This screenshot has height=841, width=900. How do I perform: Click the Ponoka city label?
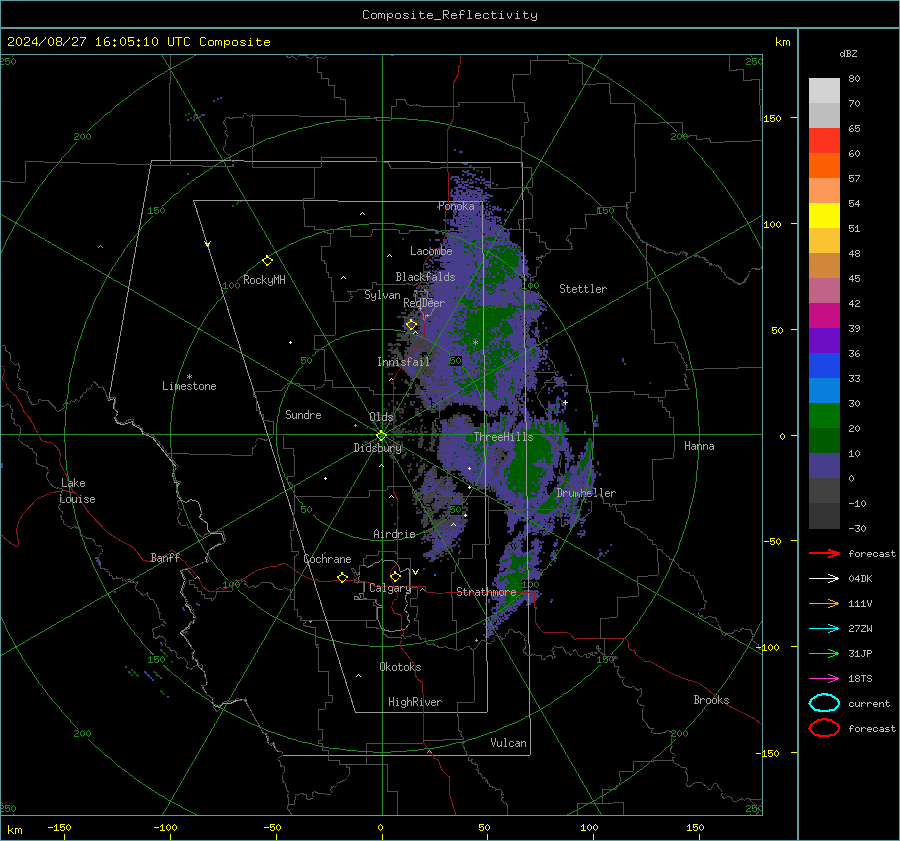[x=456, y=206]
